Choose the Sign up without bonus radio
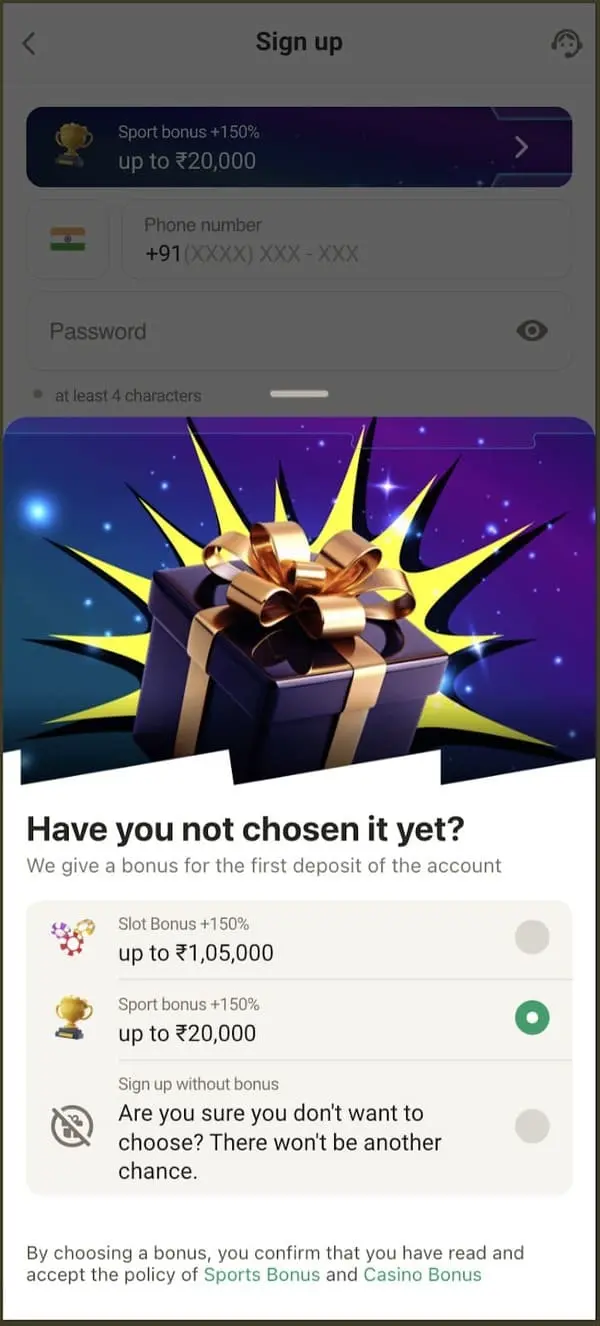This screenshot has width=600, height=1326. pyautogui.click(x=532, y=1126)
